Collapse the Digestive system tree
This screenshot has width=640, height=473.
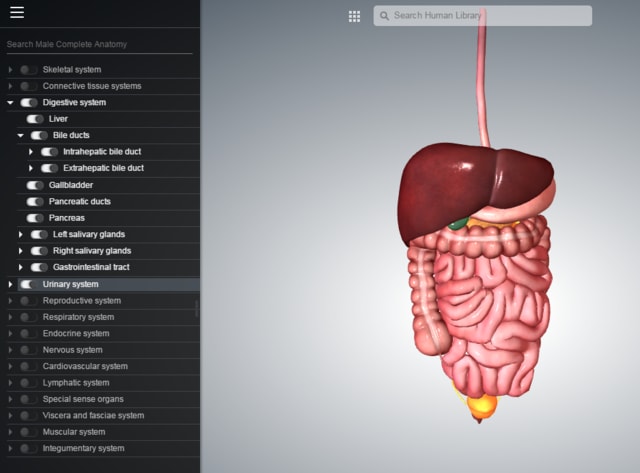pos(10,103)
